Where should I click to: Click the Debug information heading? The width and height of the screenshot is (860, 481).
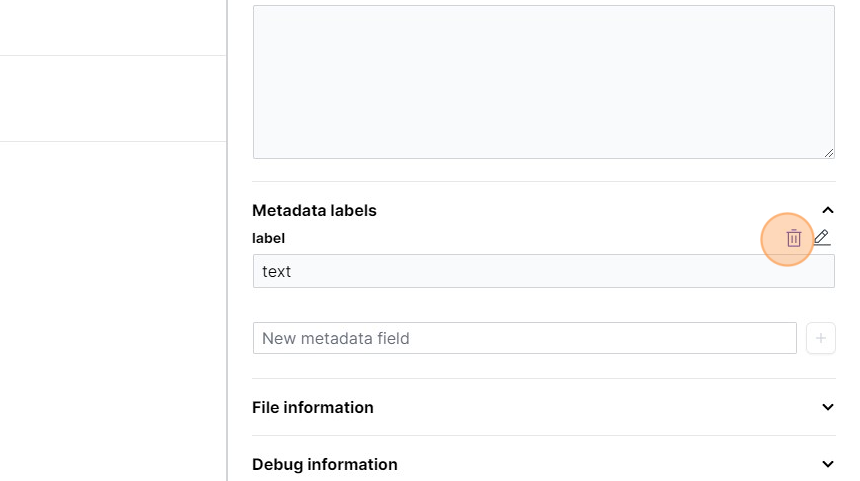pyautogui.click(x=325, y=464)
